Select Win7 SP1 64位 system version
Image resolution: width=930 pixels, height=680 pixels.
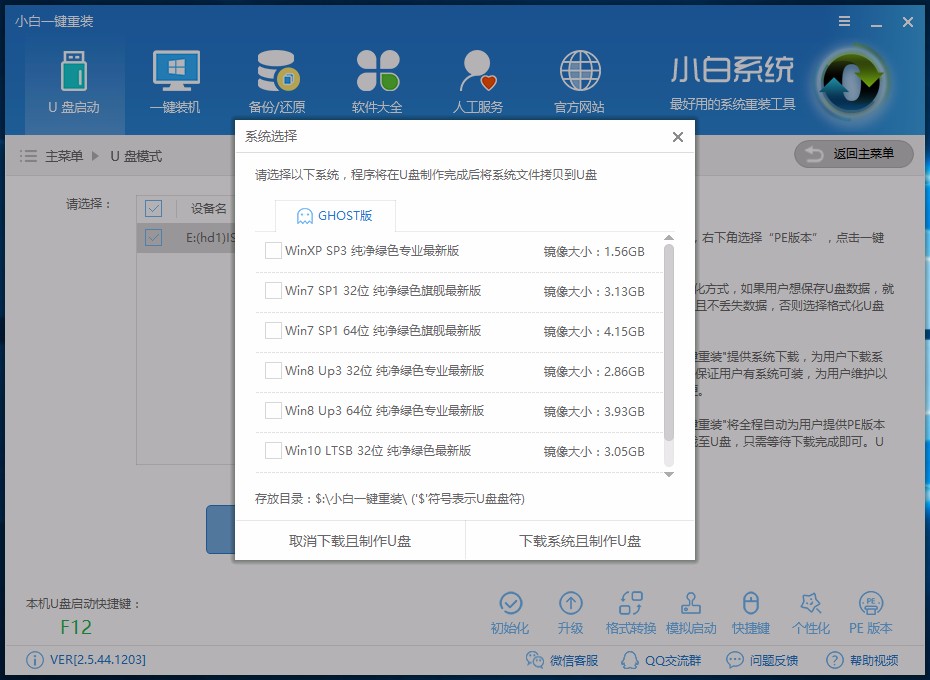tap(272, 332)
